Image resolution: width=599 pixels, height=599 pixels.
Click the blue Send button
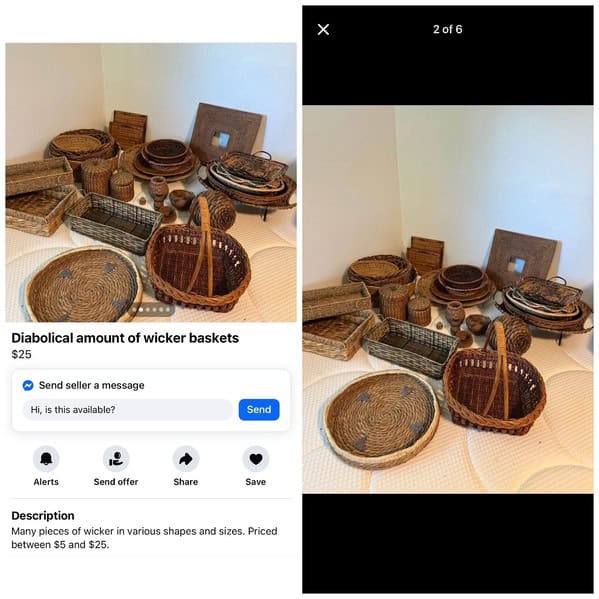coord(259,410)
